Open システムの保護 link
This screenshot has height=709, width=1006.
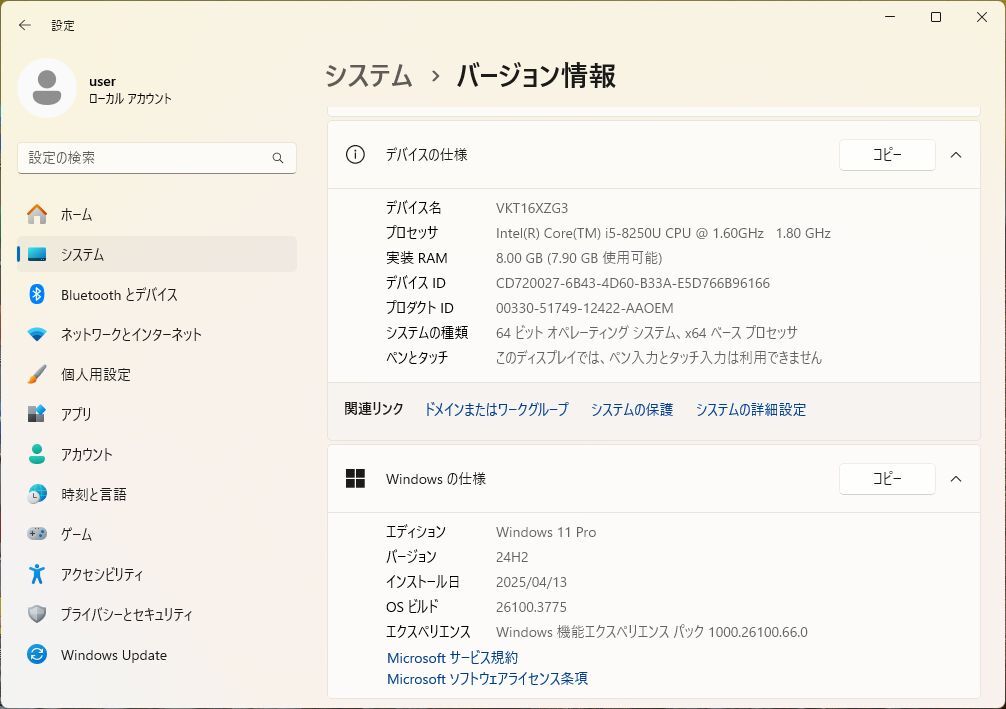pos(632,409)
